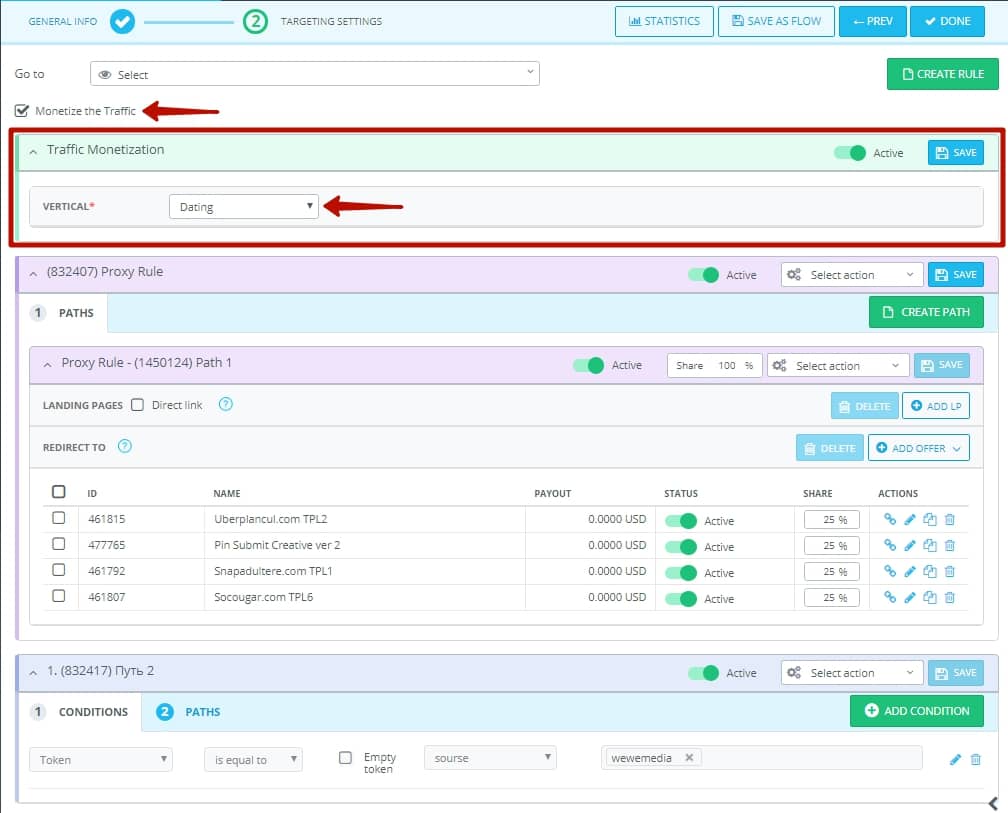This screenshot has width=1008, height=813.
Task: Switch to Paths tab in Путь 2
Action: (x=188, y=711)
